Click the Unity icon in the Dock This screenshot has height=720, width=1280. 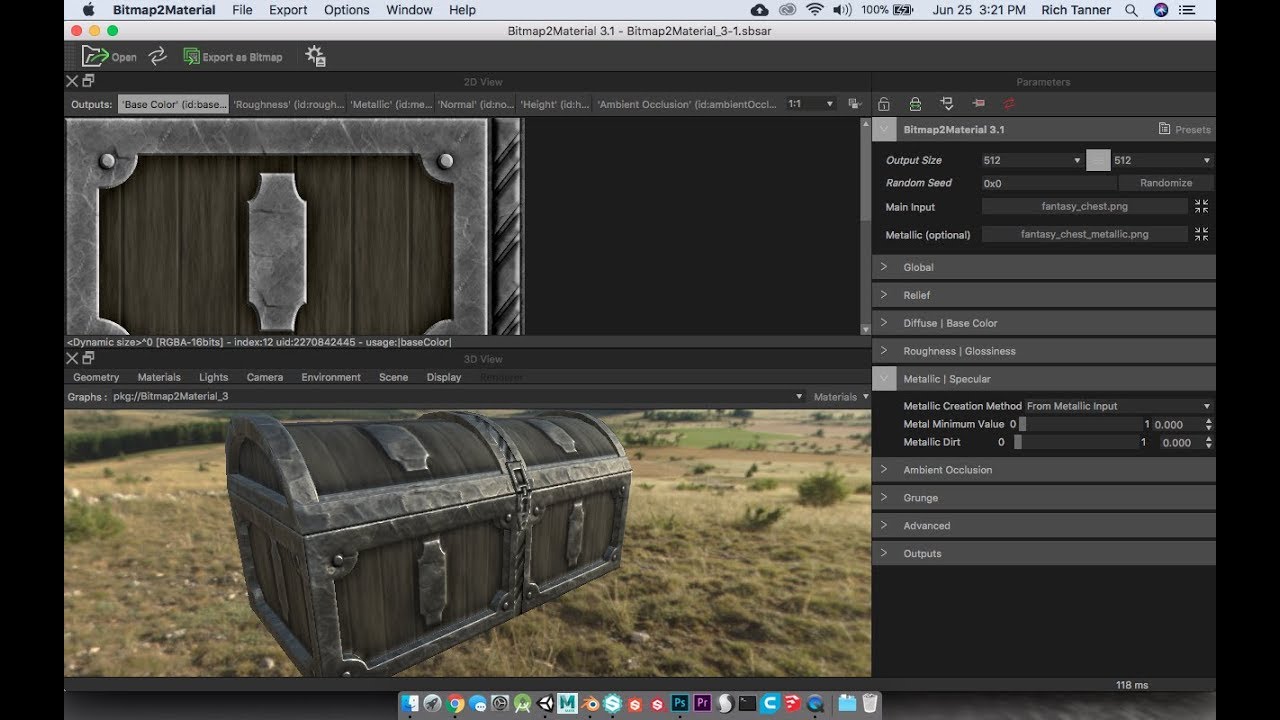coord(545,703)
